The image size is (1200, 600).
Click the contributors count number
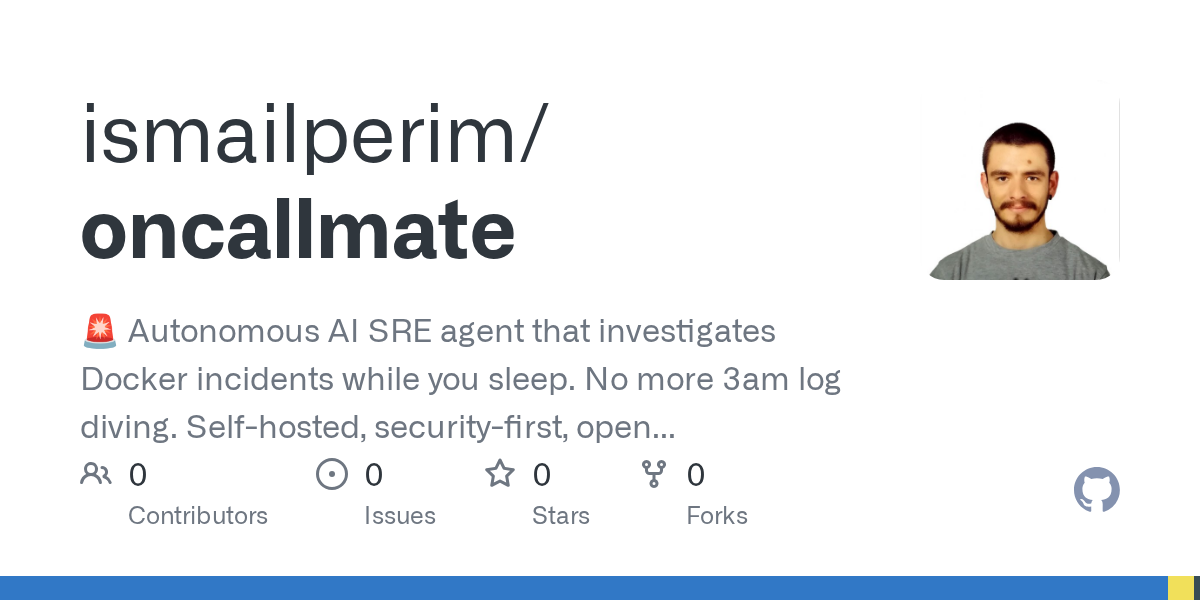point(138,475)
